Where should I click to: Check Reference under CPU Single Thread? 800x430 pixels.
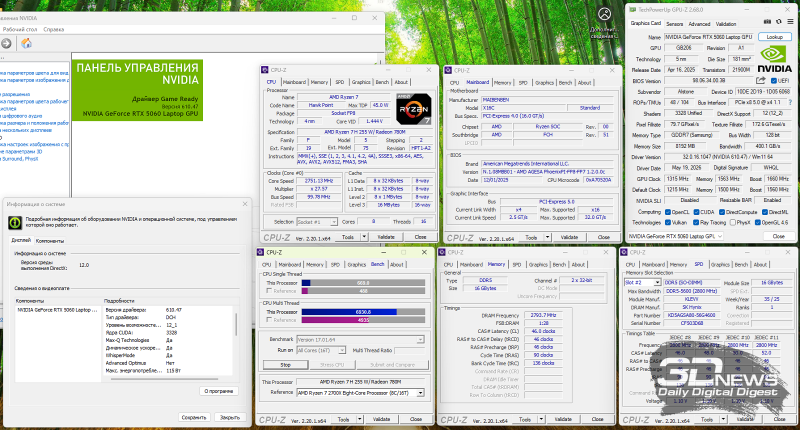click(x=269, y=291)
